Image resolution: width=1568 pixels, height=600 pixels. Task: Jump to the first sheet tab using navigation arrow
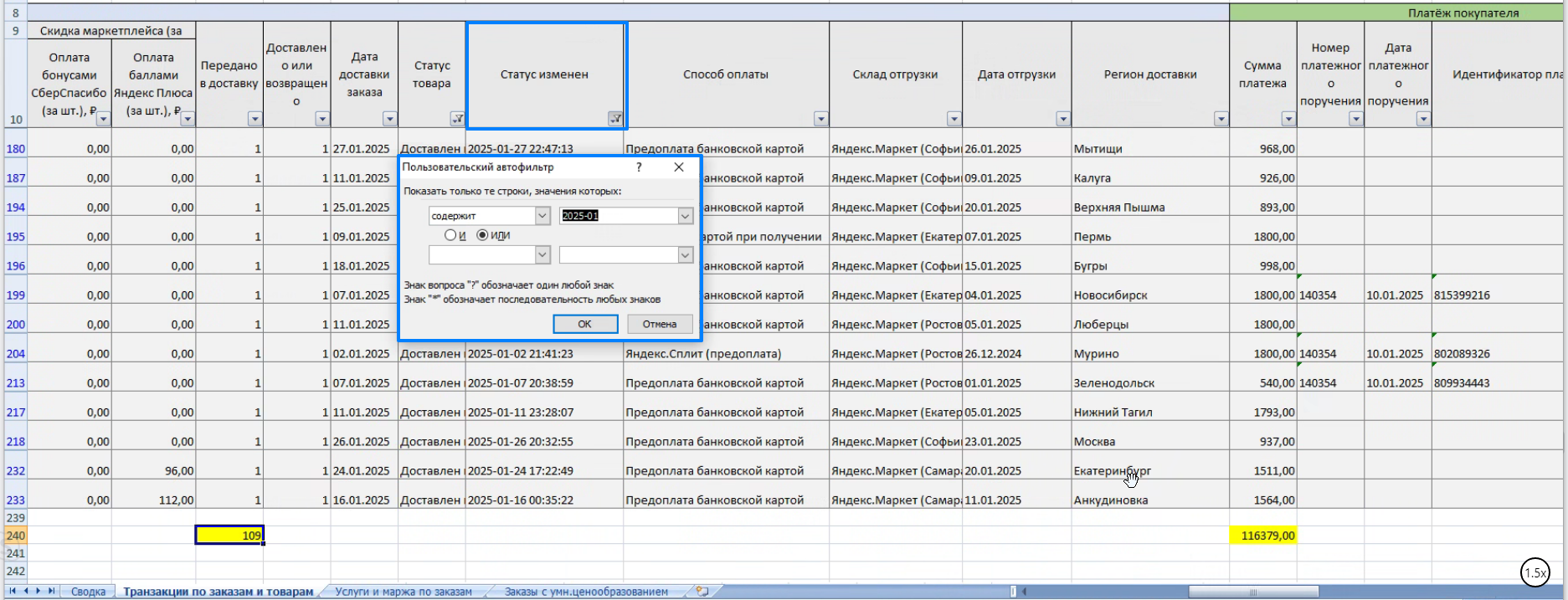[12, 591]
